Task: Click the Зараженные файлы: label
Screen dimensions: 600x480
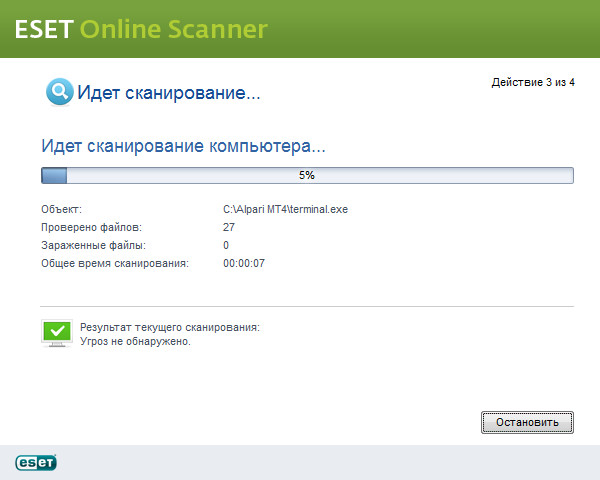Action: pos(93,245)
